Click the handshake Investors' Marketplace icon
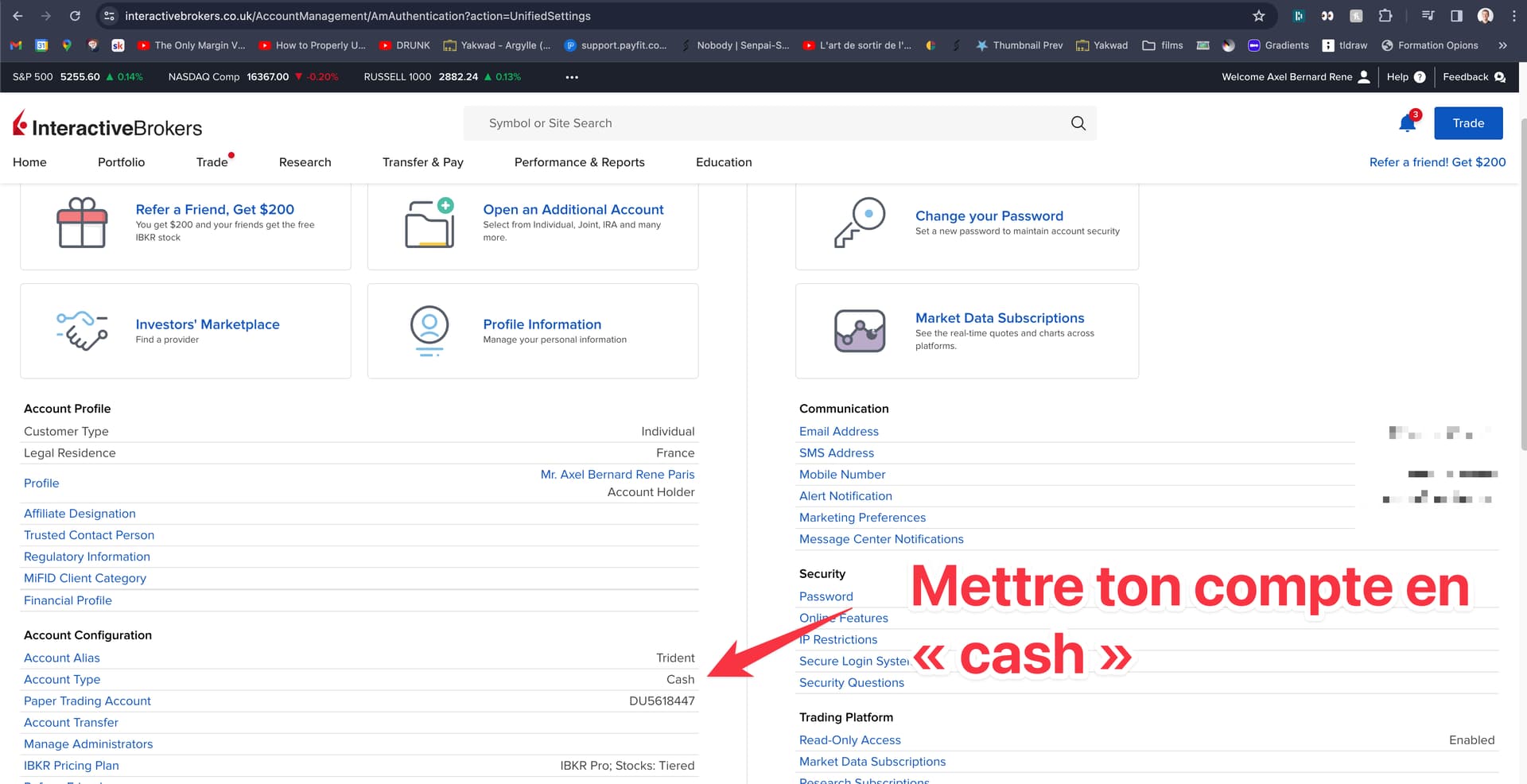The height and width of the screenshot is (784, 1527). [x=82, y=331]
